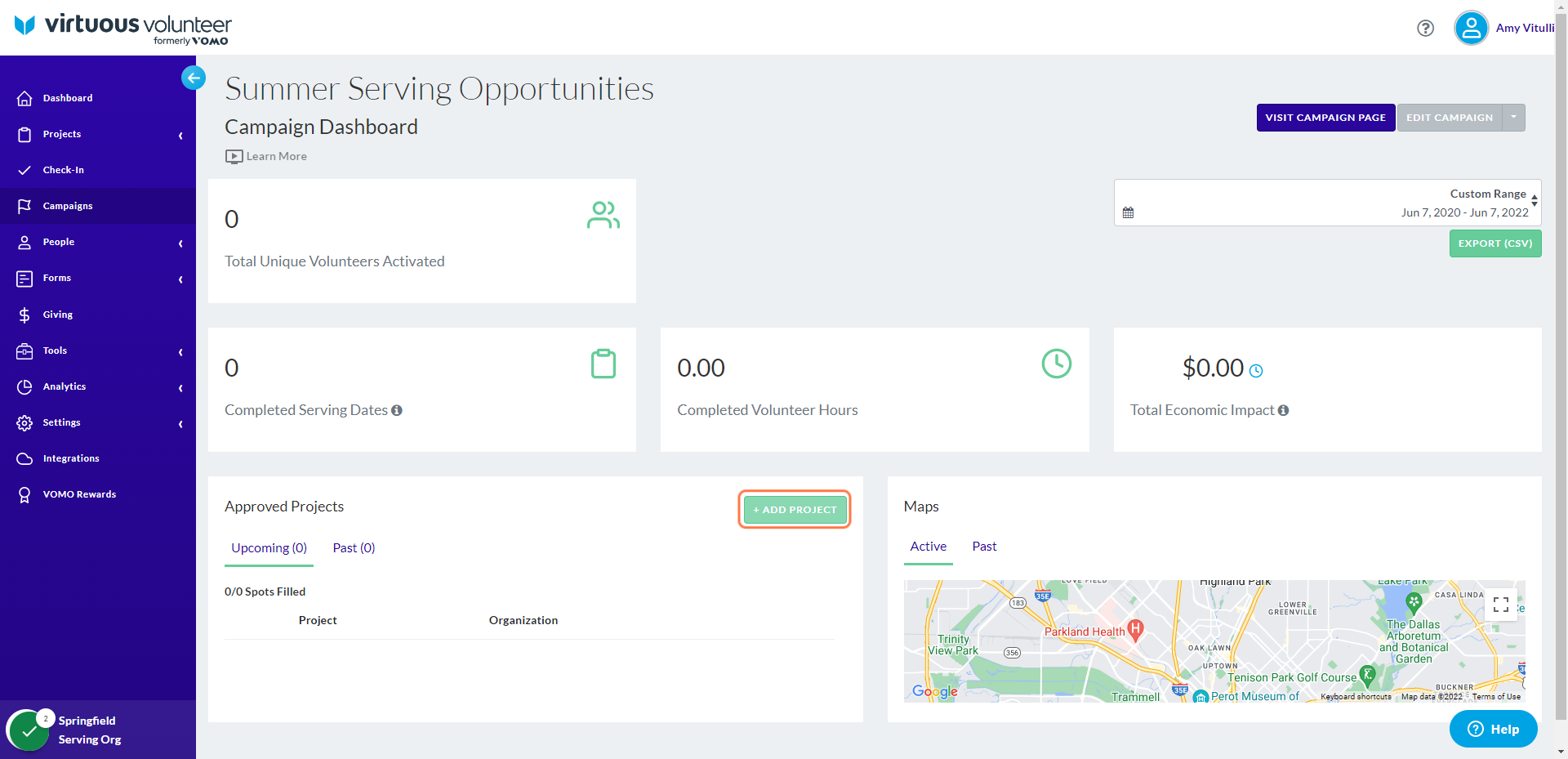Click the Edit Campaign button
The width and height of the screenshot is (1568, 759).
(x=1449, y=118)
